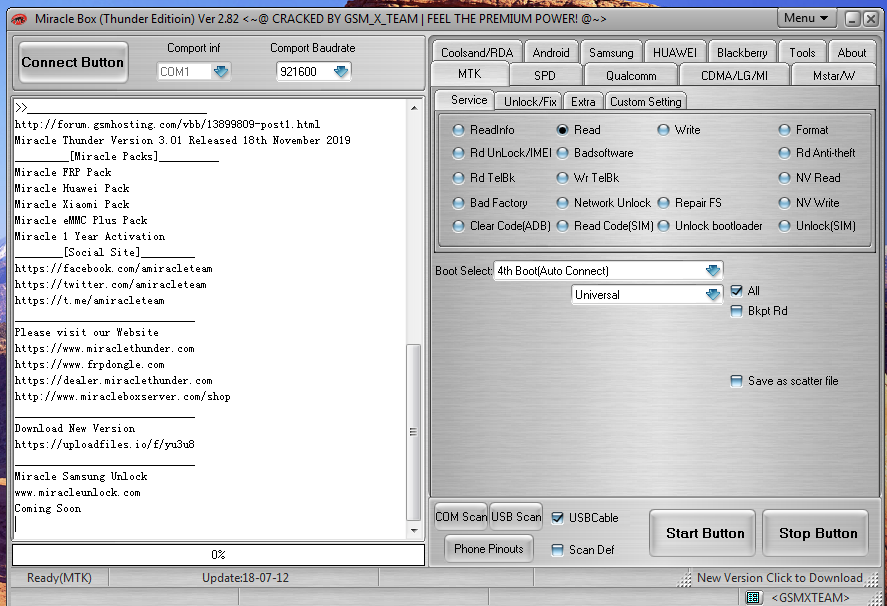Click the COM Scan button
This screenshot has width=887, height=606.
[x=461, y=517]
